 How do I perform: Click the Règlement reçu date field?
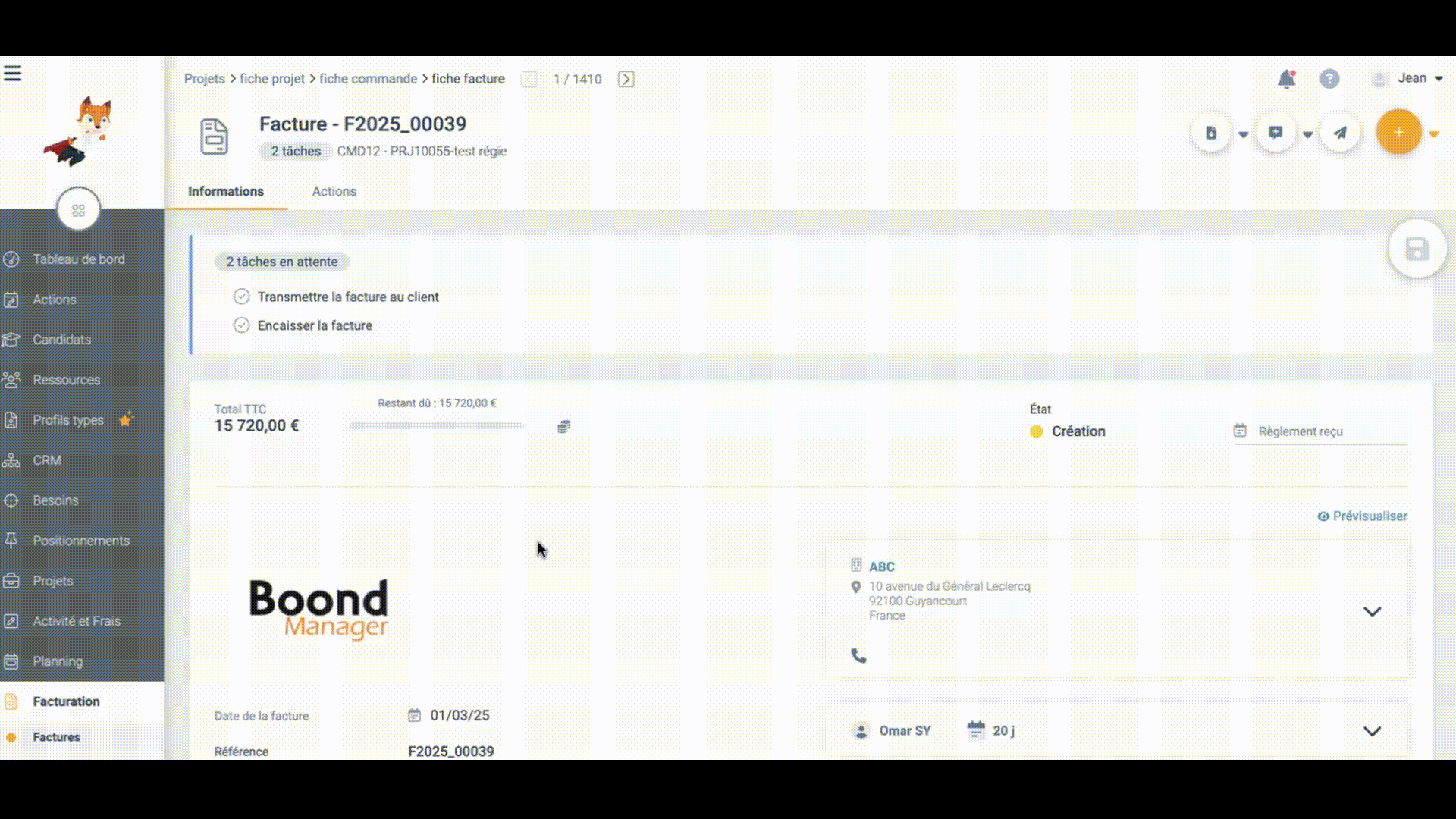point(1319,431)
